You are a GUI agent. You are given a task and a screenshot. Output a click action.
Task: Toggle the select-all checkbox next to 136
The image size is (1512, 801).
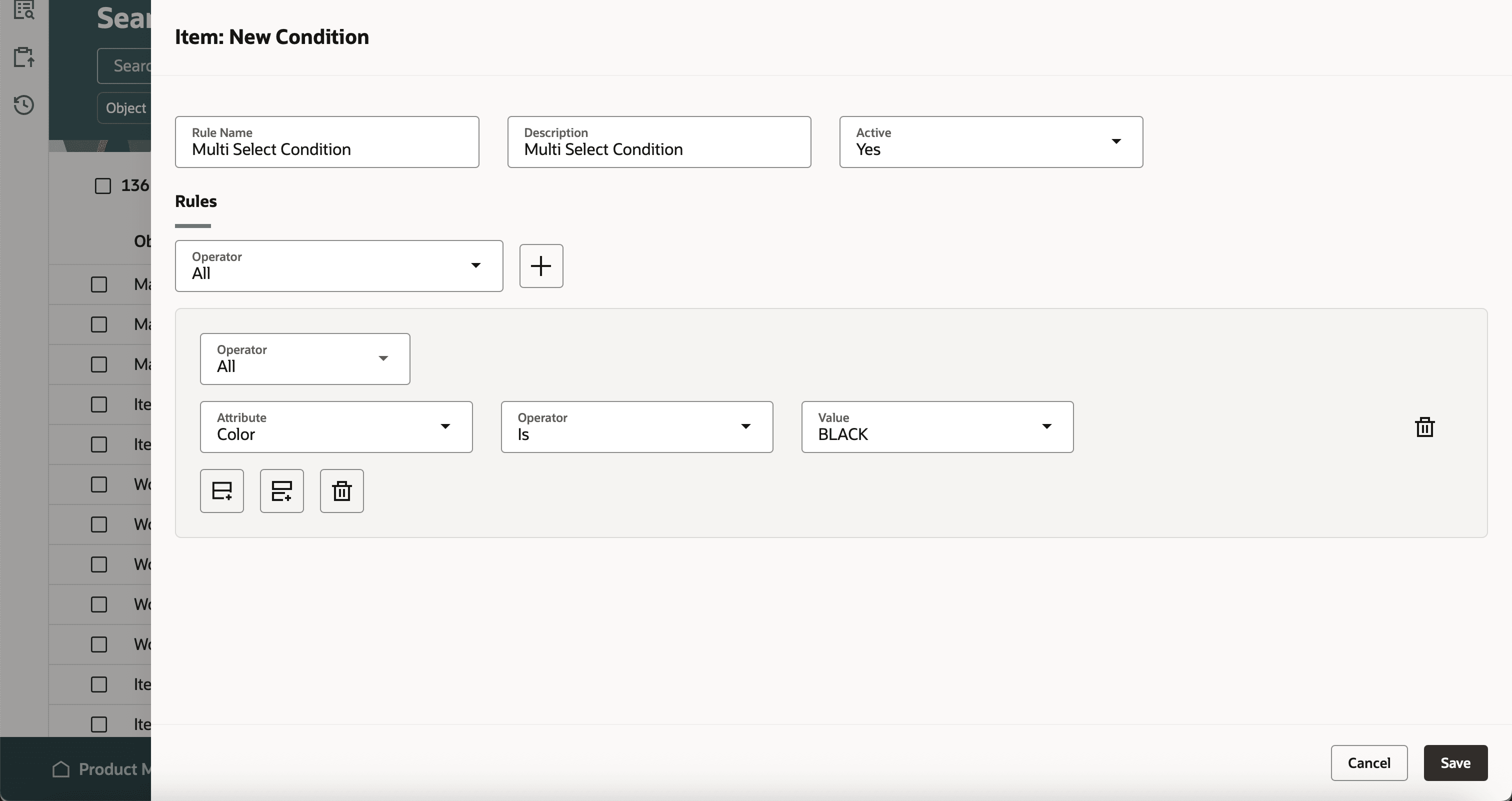point(102,185)
